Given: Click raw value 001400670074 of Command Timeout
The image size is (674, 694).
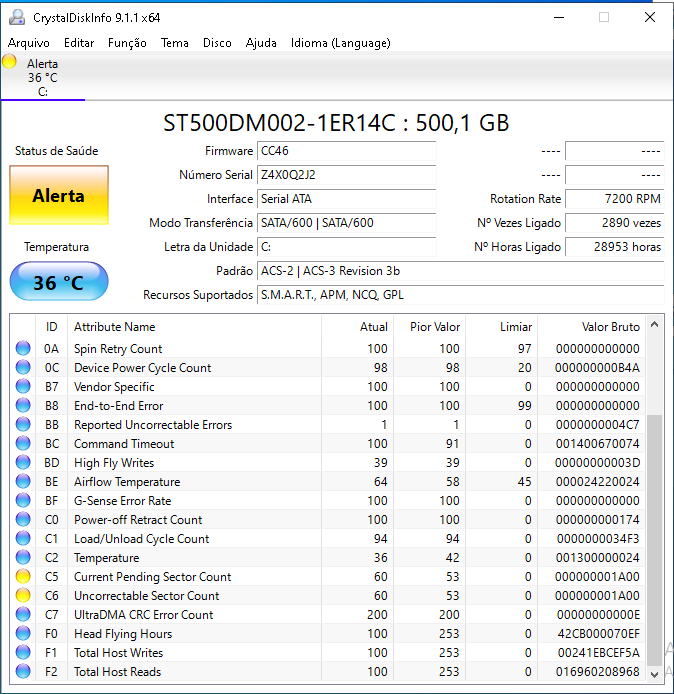Looking at the screenshot, I should click(x=597, y=443).
